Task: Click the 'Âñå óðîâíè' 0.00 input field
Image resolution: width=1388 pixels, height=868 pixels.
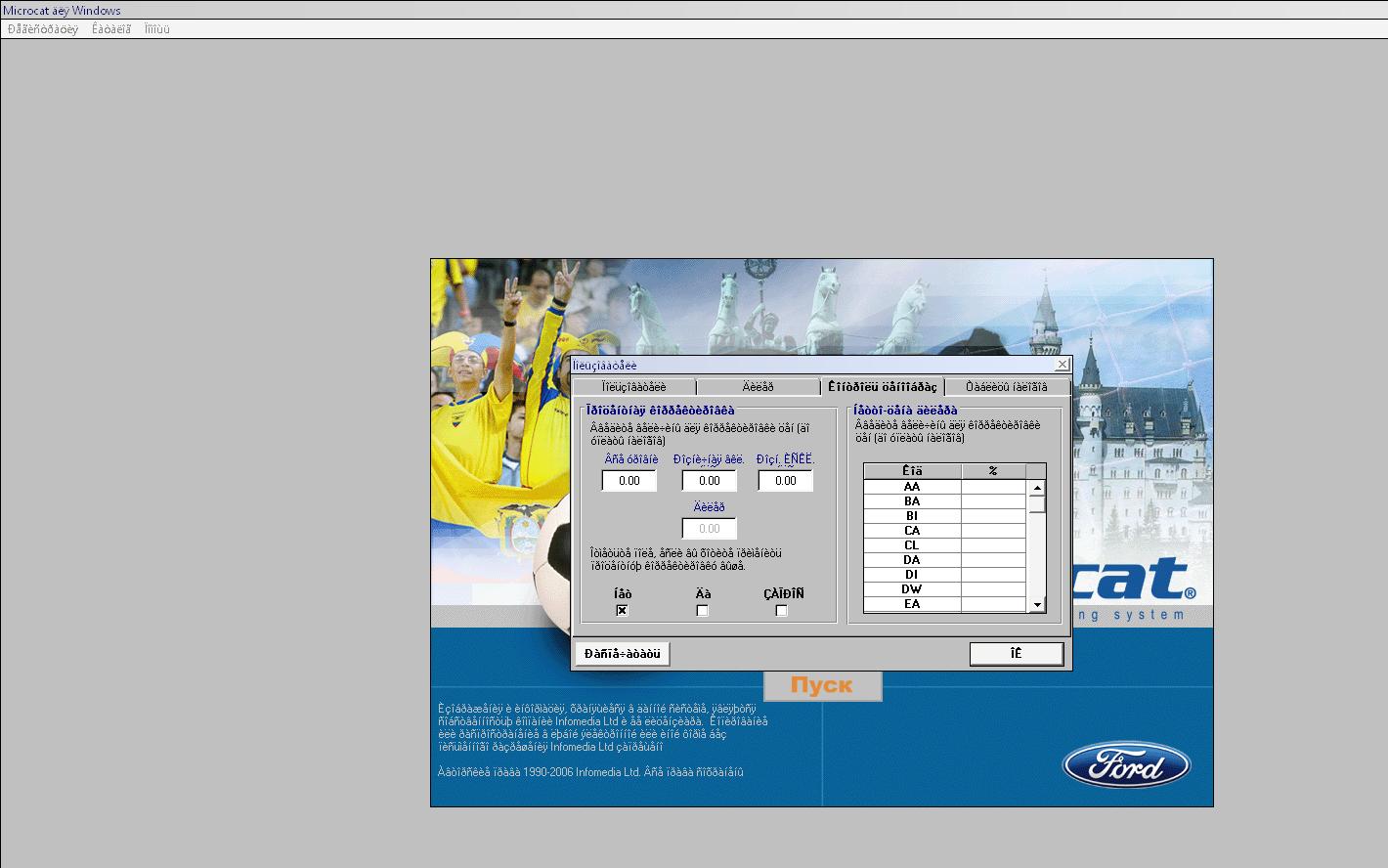Action: (x=629, y=481)
